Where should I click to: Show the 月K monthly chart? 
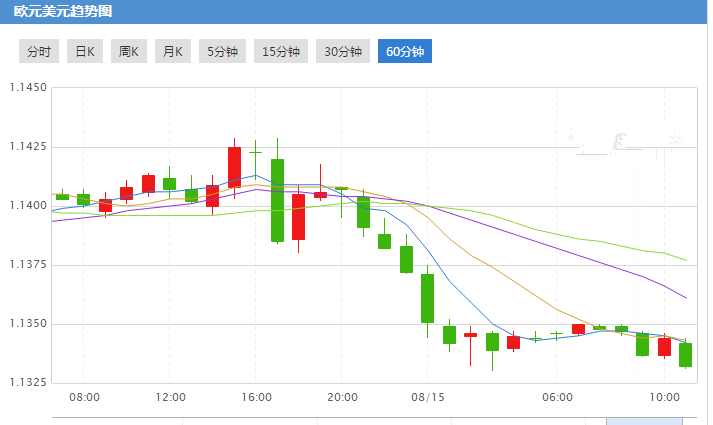click(172, 52)
